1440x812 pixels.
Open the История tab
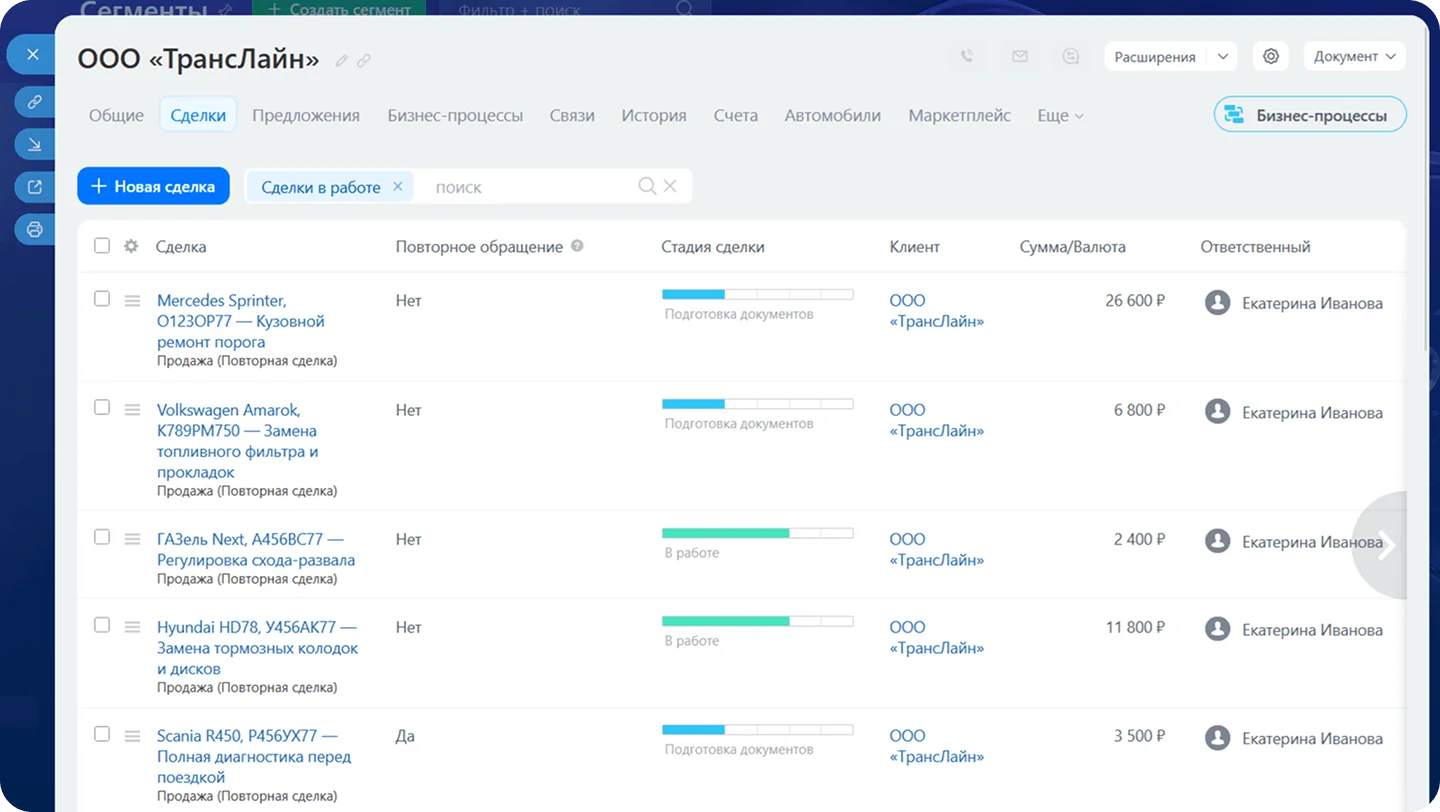click(654, 116)
